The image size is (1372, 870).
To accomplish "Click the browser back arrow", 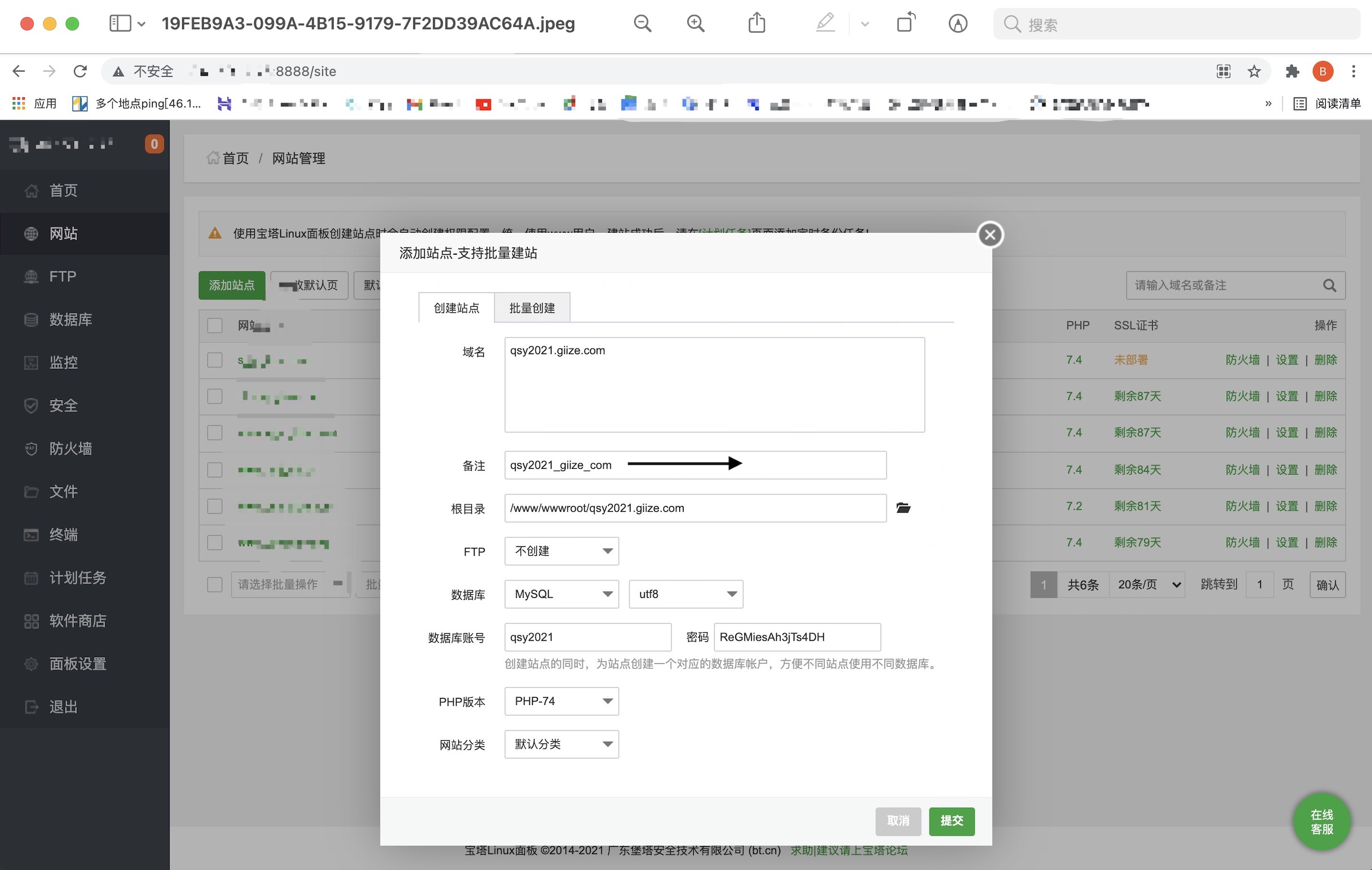I will click(x=18, y=71).
